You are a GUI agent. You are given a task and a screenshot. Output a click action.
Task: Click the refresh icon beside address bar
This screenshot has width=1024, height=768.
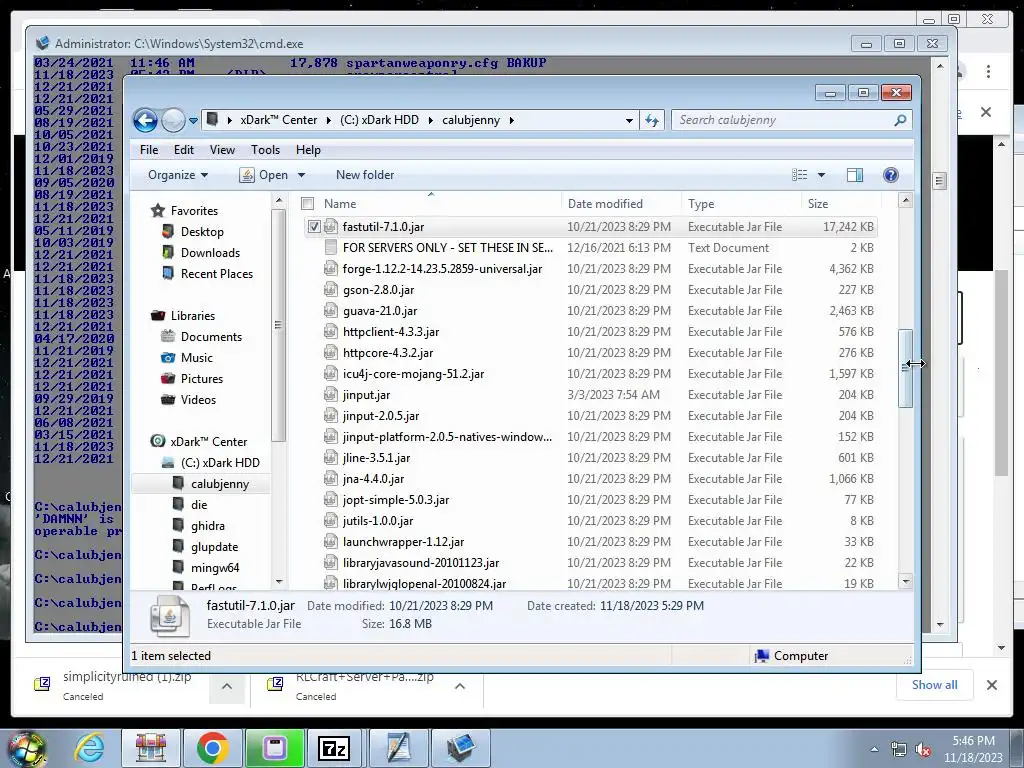pyautogui.click(x=652, y=120)
